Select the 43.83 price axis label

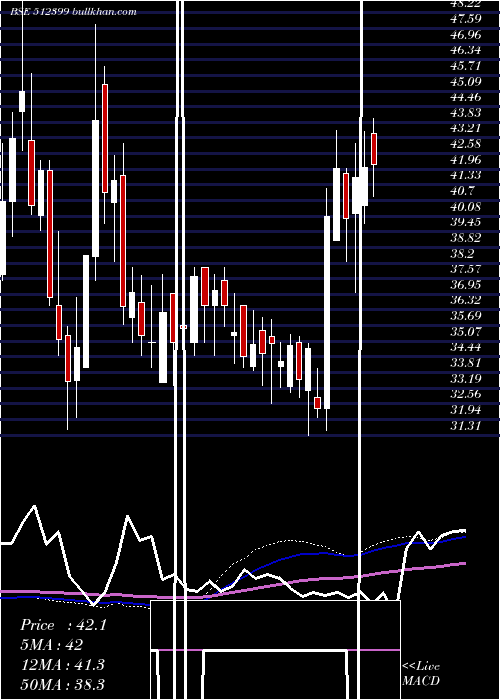pyautogui.click(x=466, y=113)
